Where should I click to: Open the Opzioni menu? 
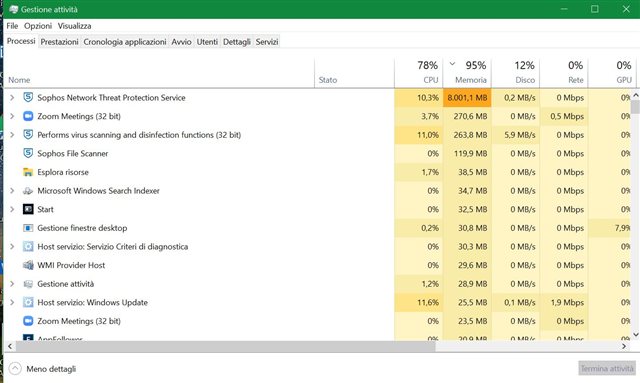point(38,26)
